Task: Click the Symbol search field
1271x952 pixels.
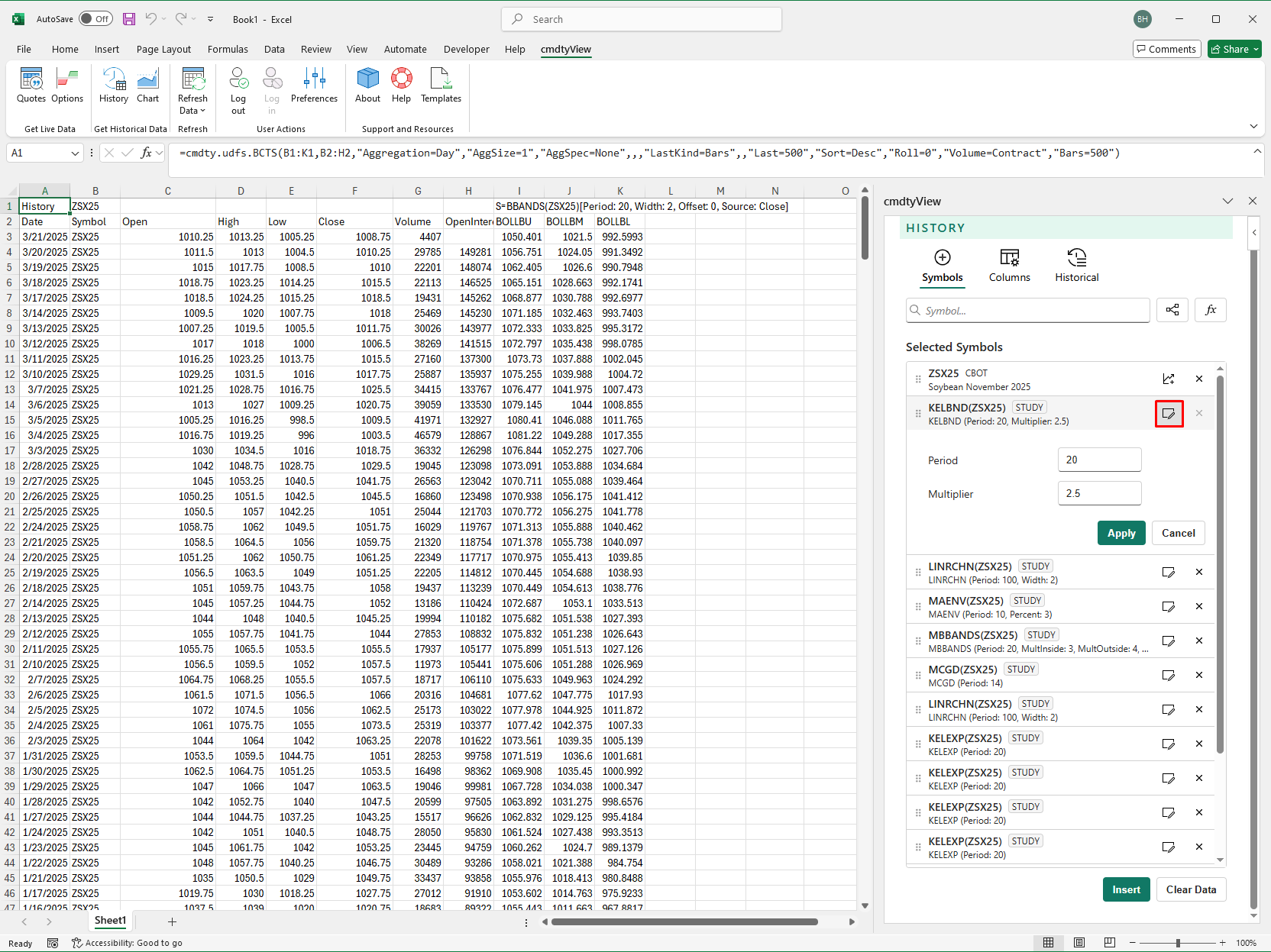Action: coord(1027,311)
